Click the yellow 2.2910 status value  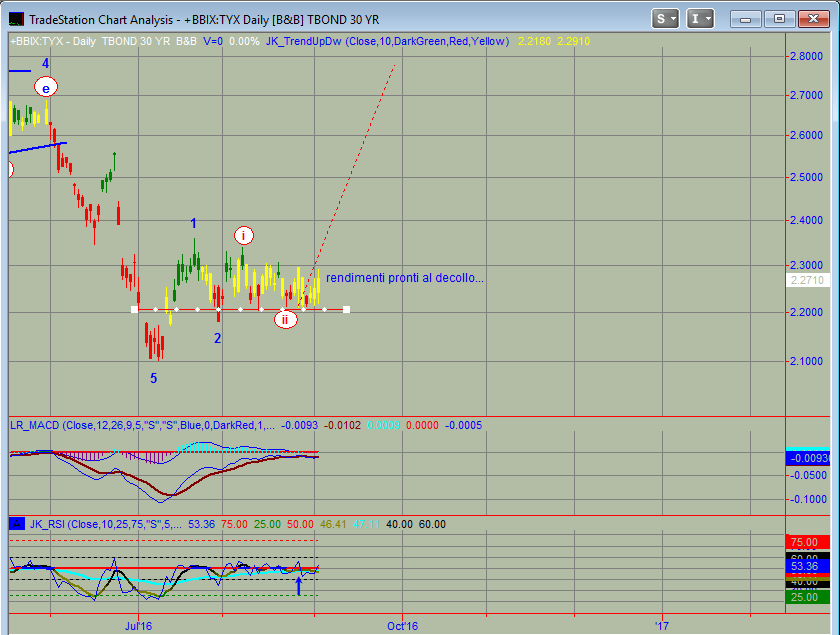point(573,41)
